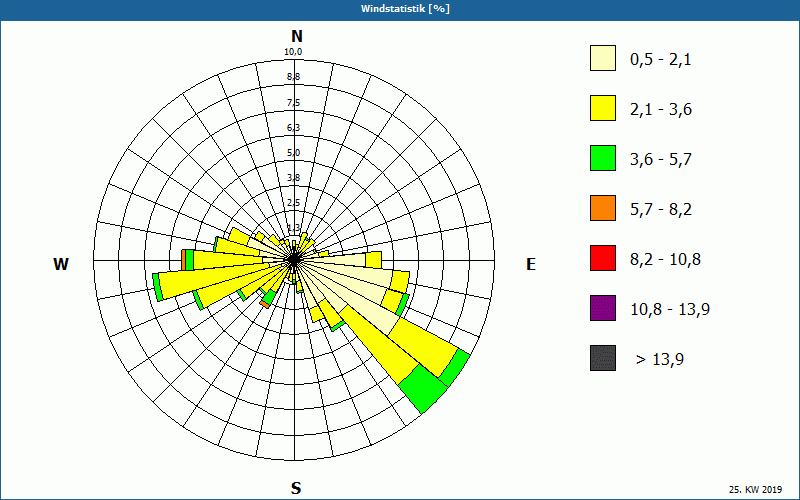Click the orange 5,7 - 8,2 legend swatch
Screen dimensions: 800x500
(x=603, y=208)
